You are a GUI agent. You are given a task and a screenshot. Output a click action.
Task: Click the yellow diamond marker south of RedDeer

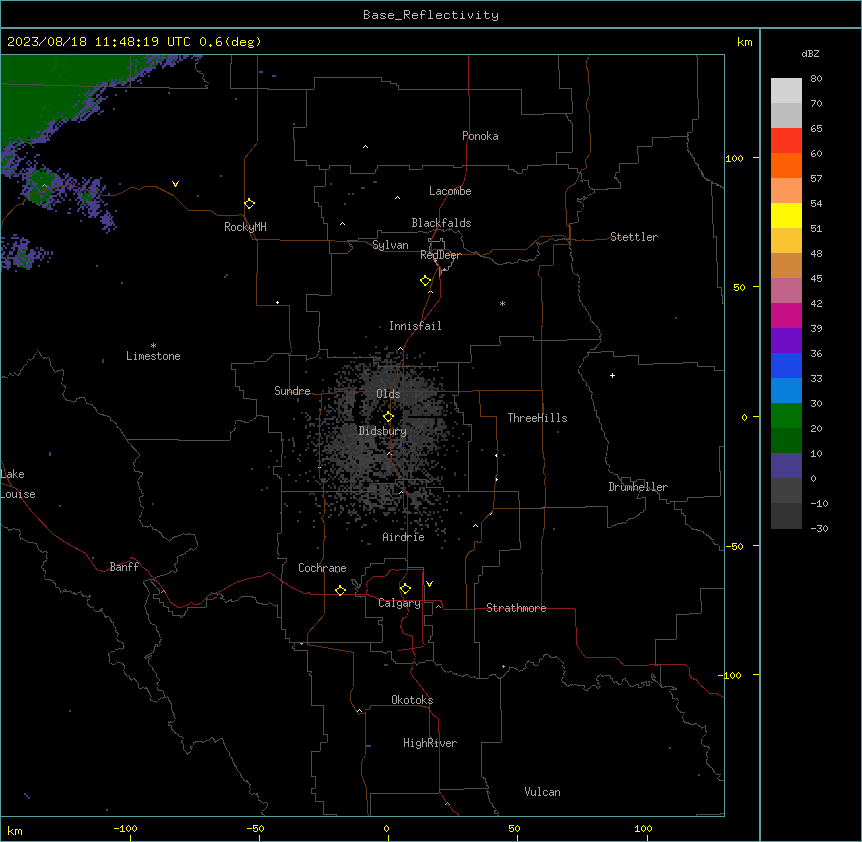tap(426, 281)
